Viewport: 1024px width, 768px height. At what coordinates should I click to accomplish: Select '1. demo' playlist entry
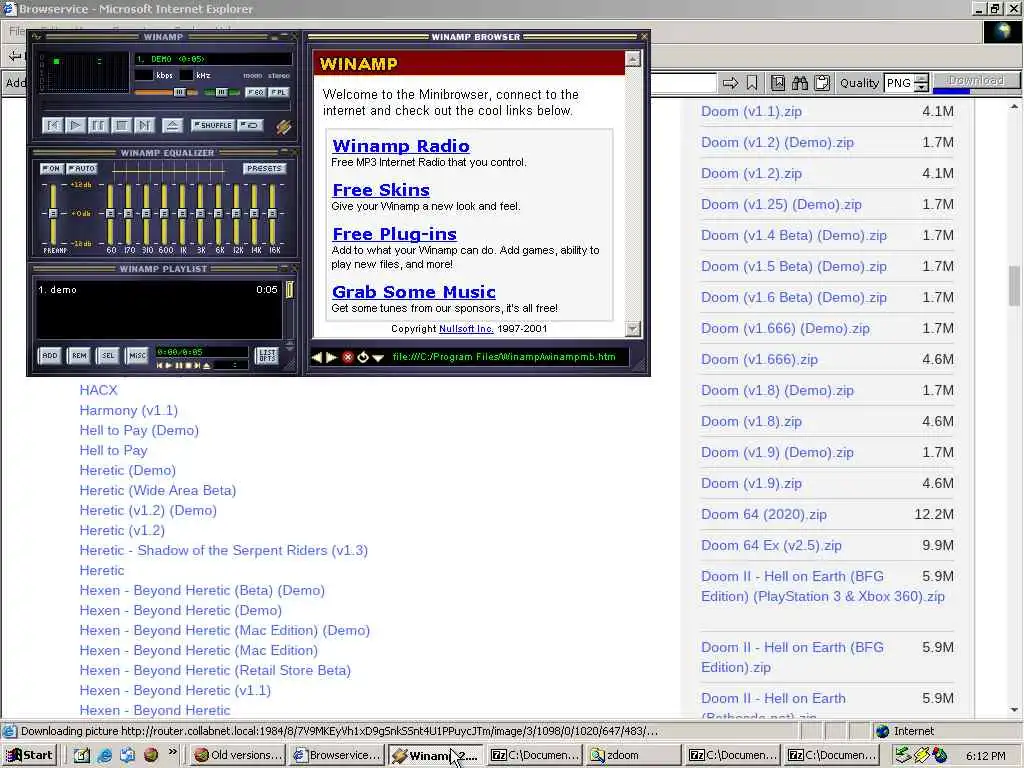pyautogui.click(x=158, y=289)
